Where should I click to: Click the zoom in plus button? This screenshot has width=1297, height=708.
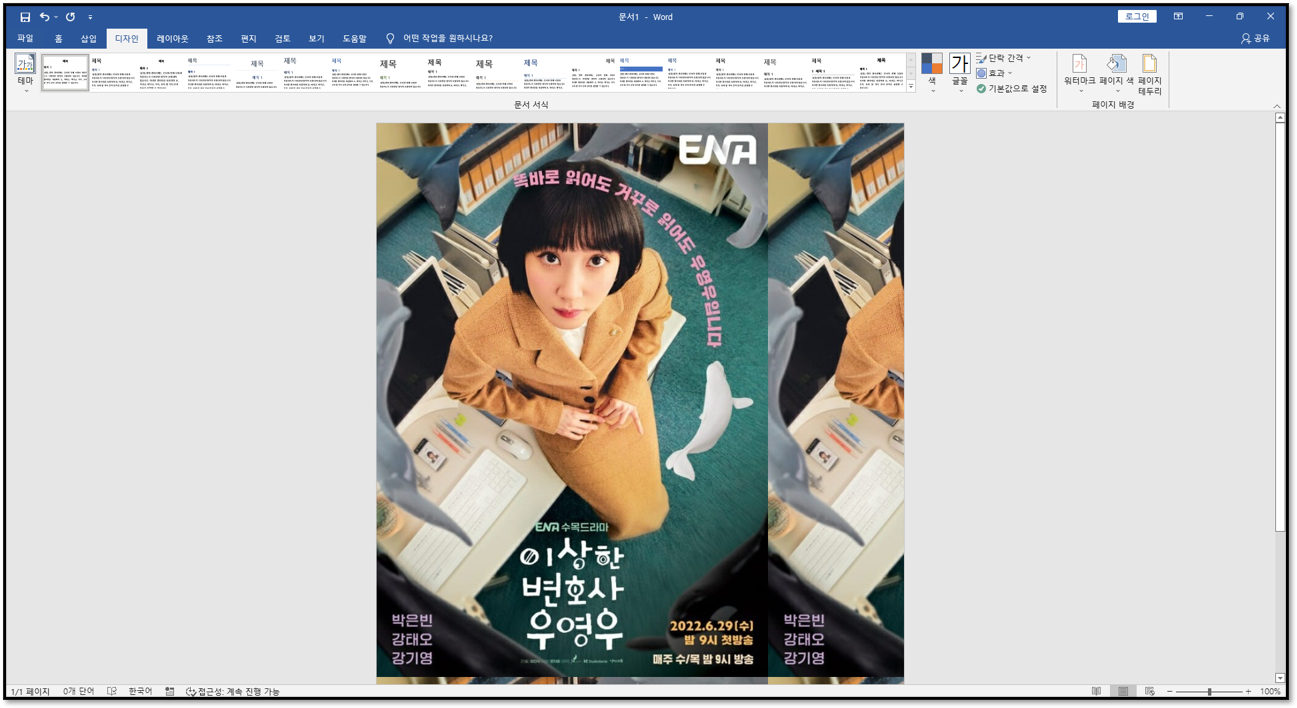(x=1248, y=692)
